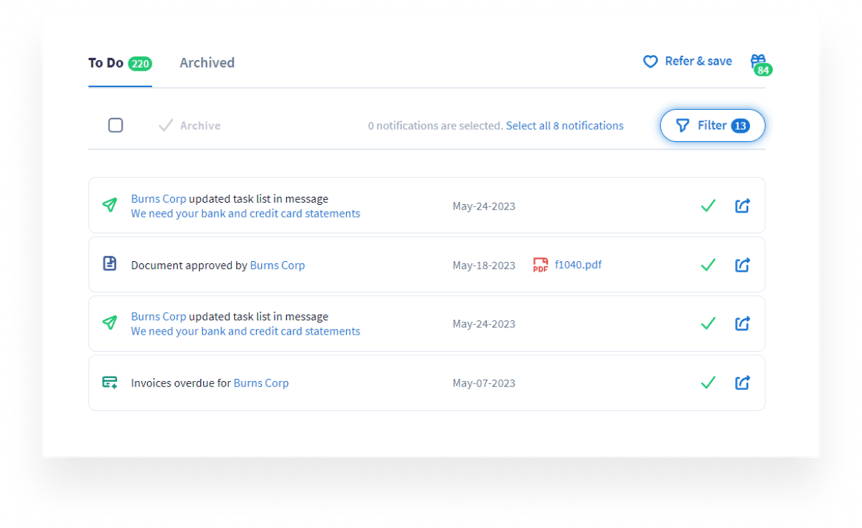Screen dimensions: 862x528
Task: Open Invoices overdue notification via external-link icon
Action: 743,383
